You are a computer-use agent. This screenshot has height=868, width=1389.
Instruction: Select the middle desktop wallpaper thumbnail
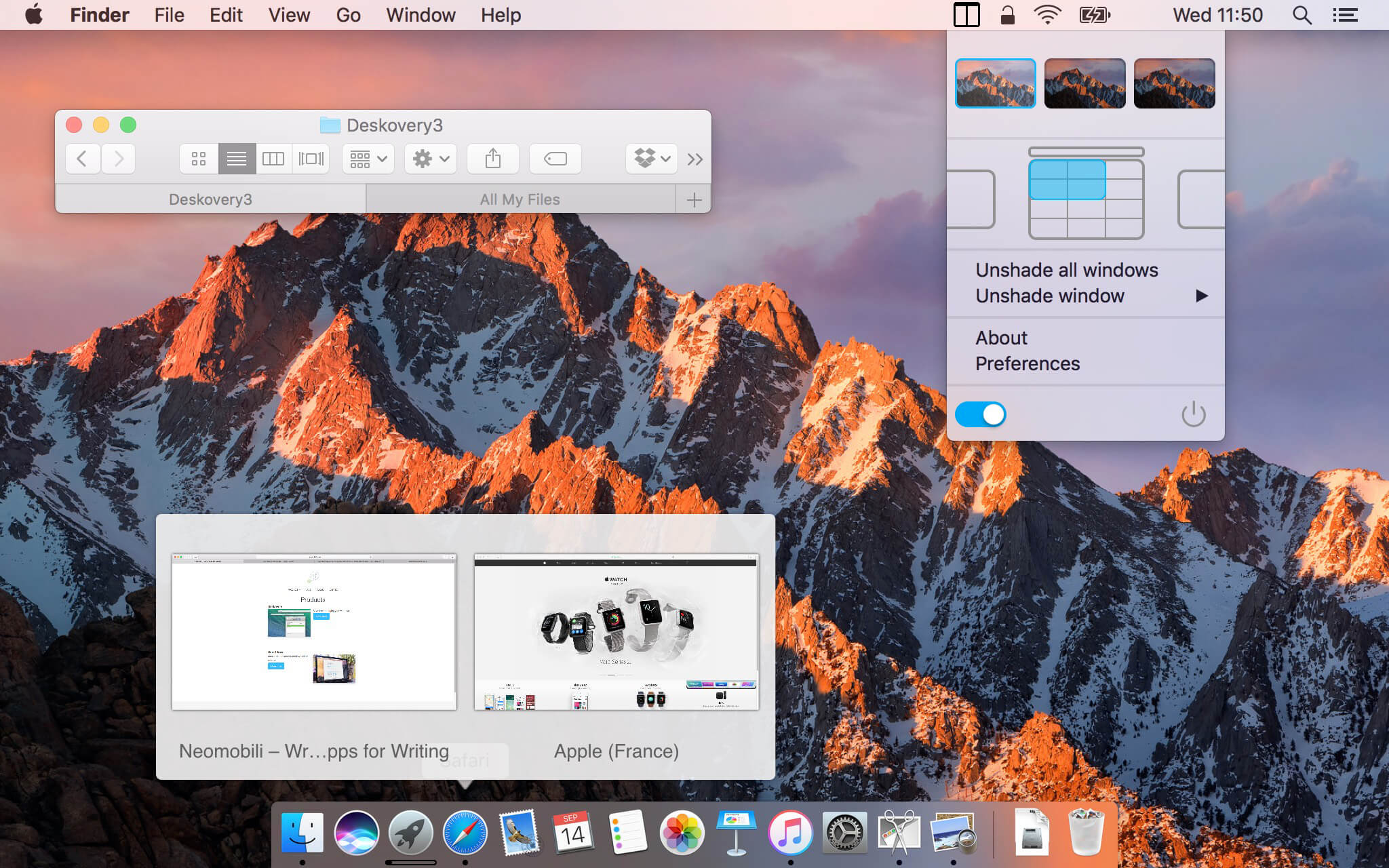(1085, 82)
